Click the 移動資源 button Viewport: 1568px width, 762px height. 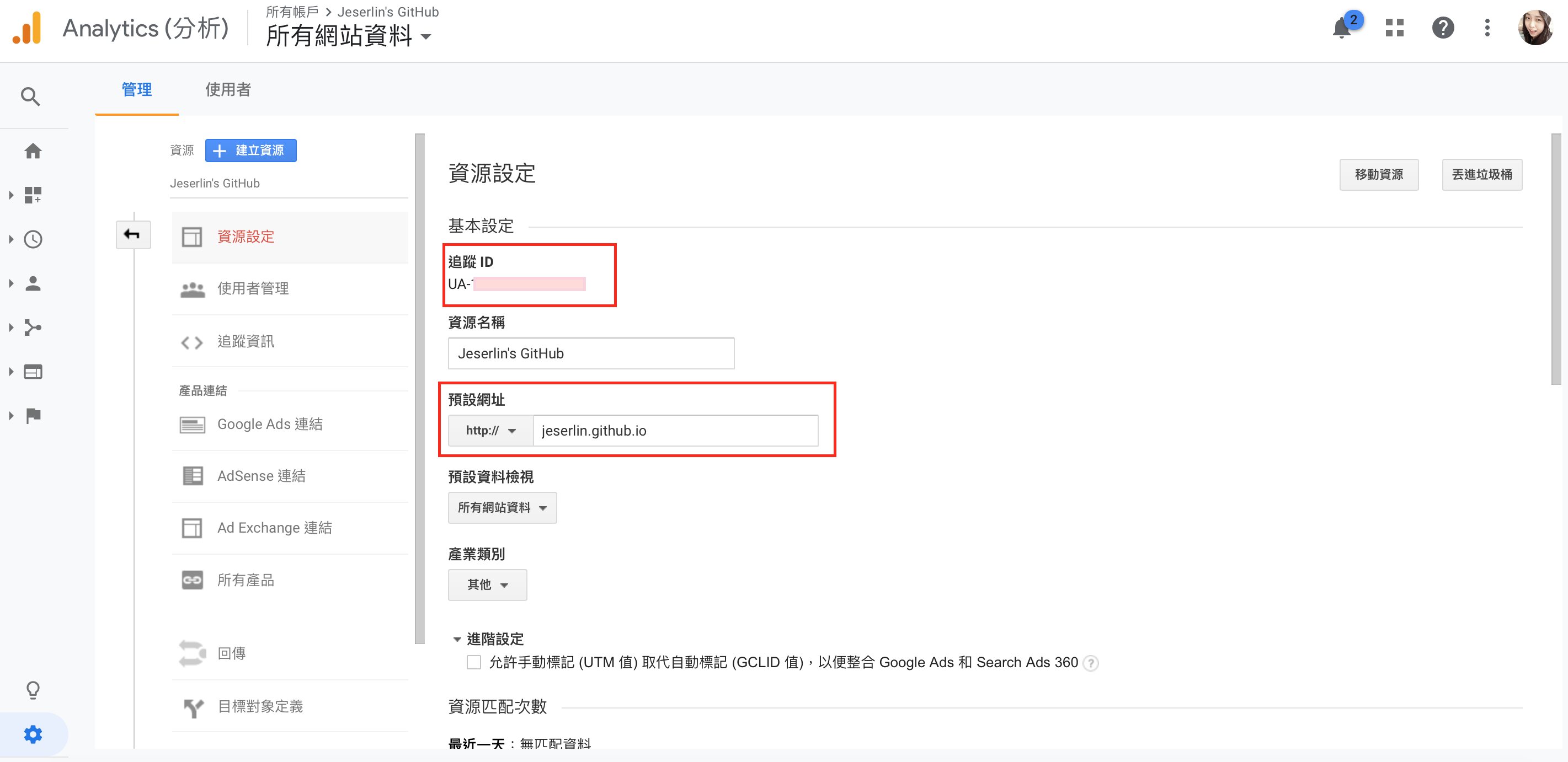click(1379, 175)
